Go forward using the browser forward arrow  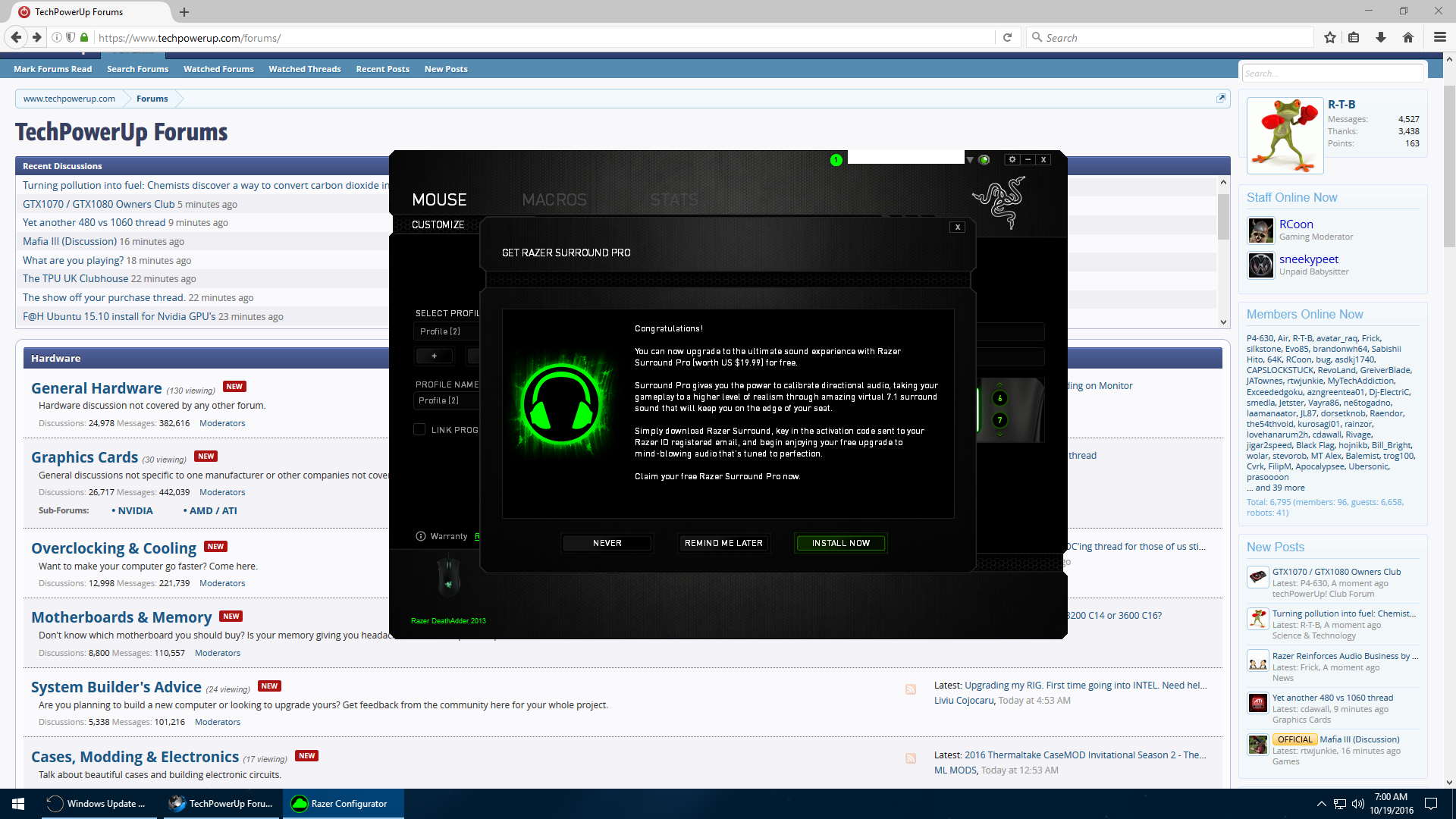(36, 37)
